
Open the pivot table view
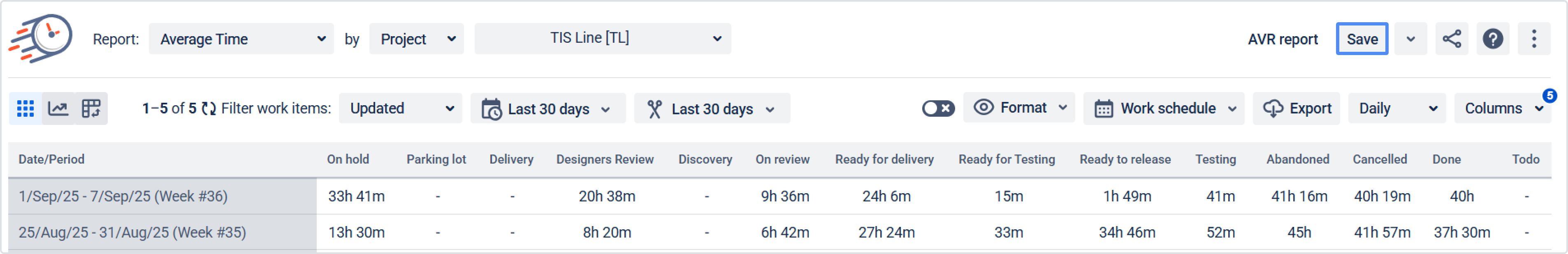tap(91, 109)
